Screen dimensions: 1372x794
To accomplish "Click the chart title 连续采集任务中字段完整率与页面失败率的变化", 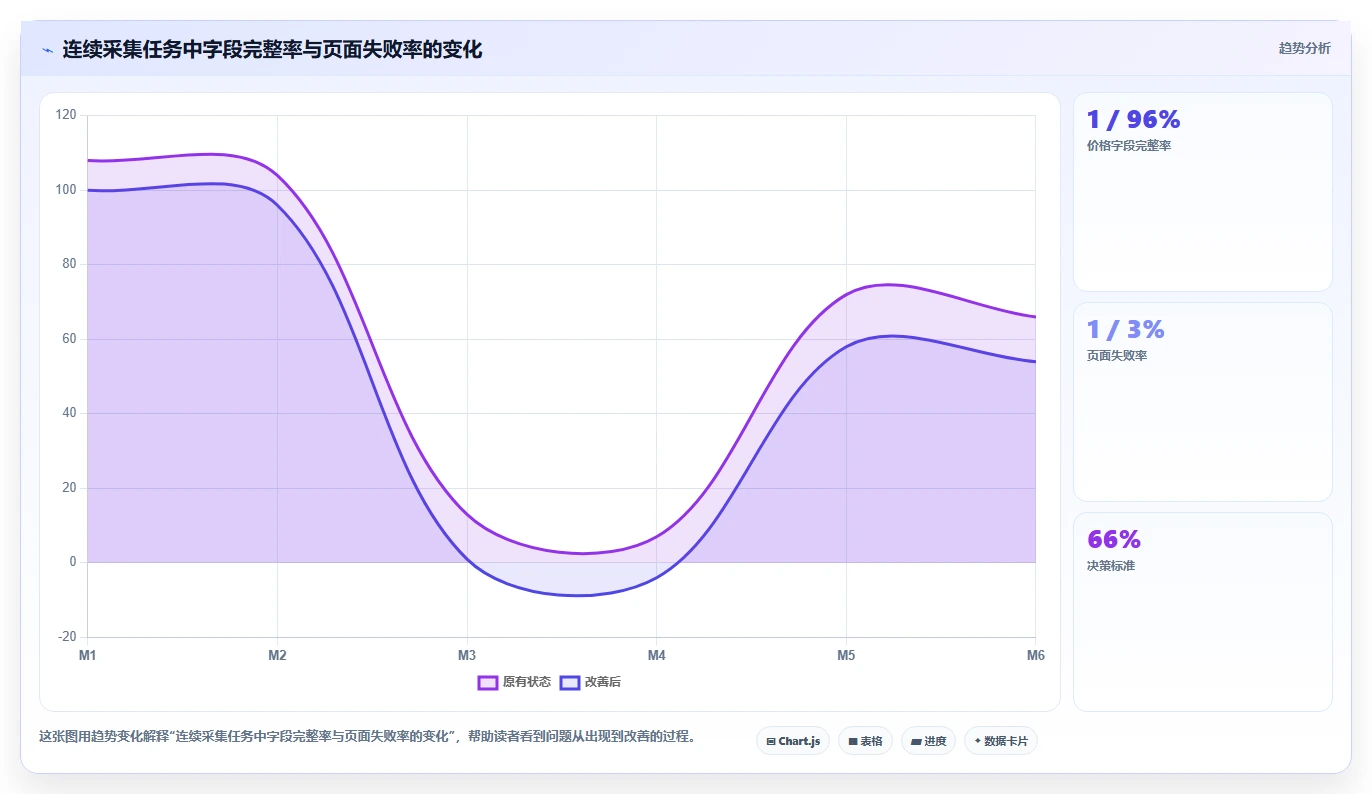I will [272, 49].
